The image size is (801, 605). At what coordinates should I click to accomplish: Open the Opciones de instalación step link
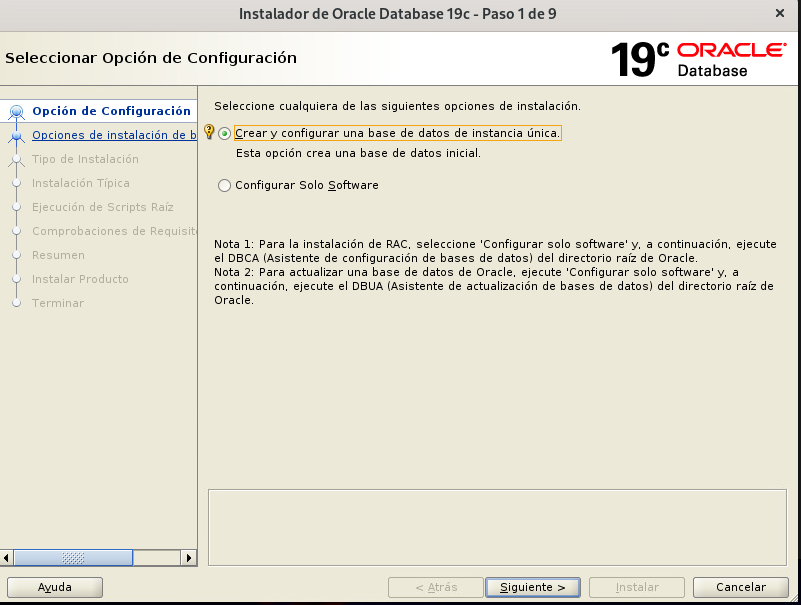pyautogui.click(x=113, y=135)
